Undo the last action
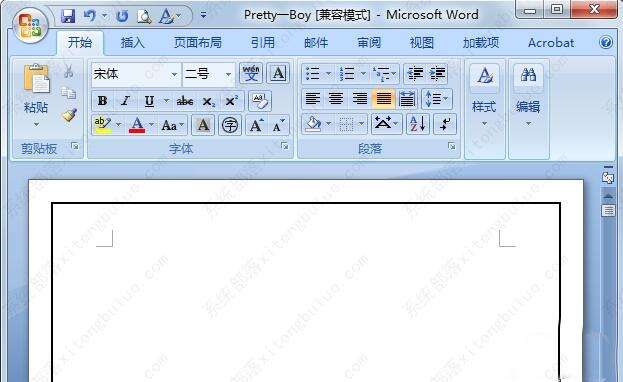 [90, 16]
